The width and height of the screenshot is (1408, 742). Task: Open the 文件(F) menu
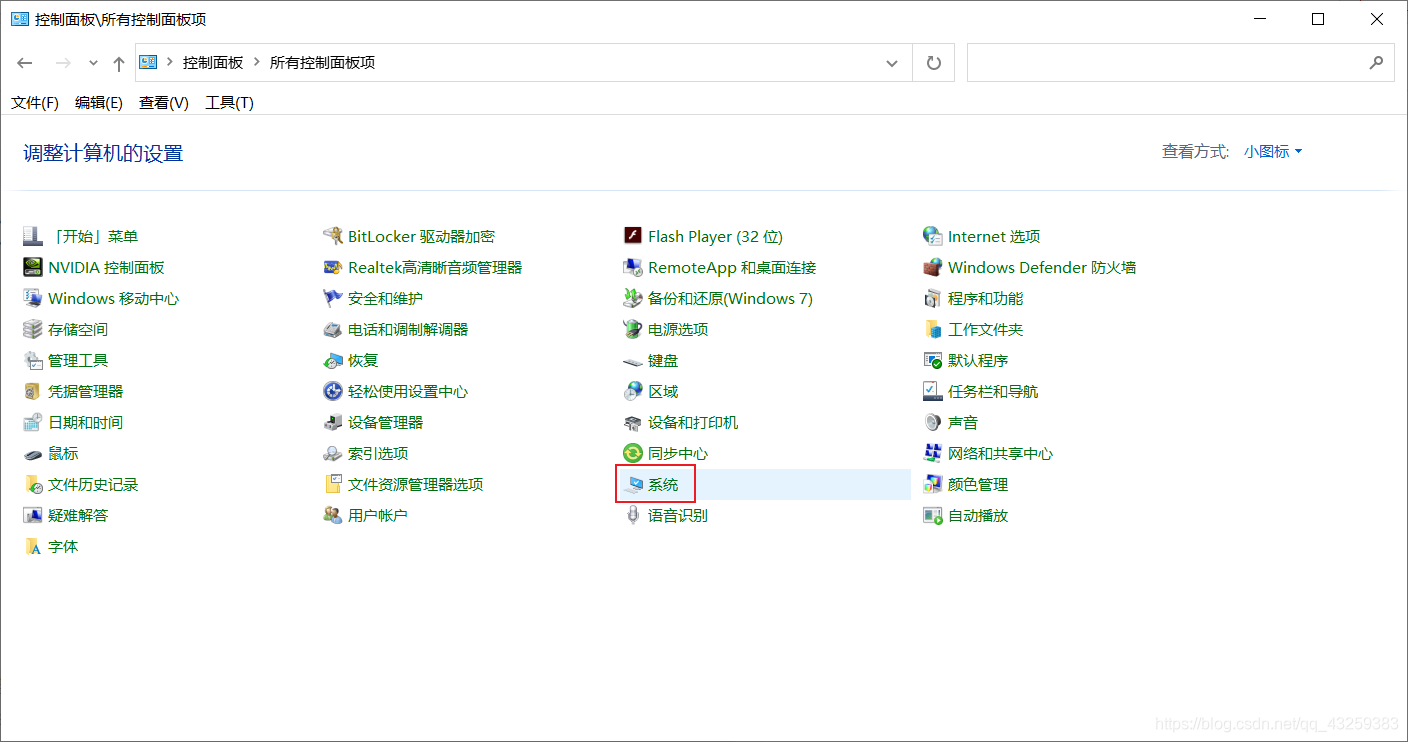pyautogui.click(x=35, y=102)
